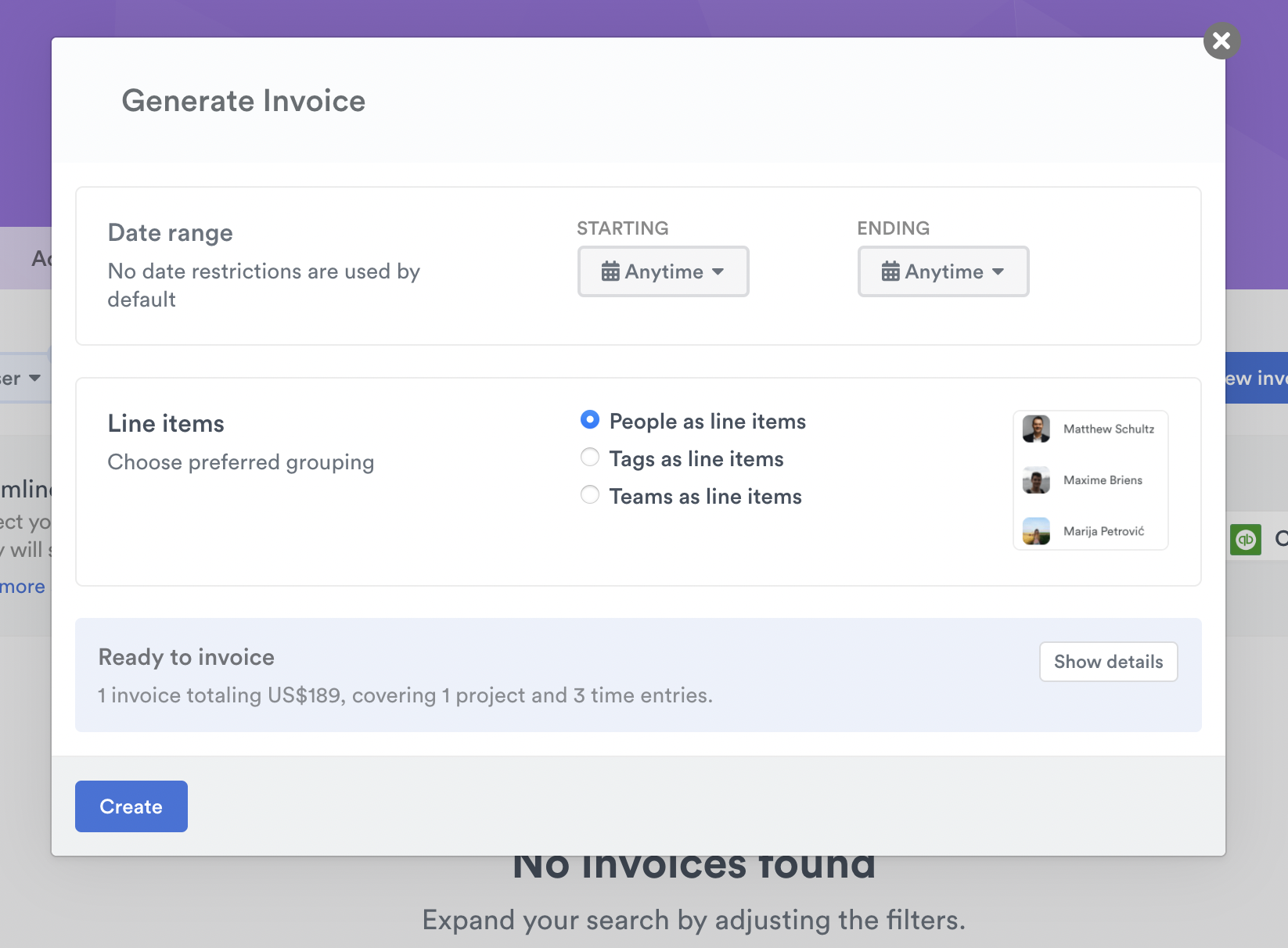Select the Tags as line items option
Viewport: 1288px width, 948px height.
(x=589, y=457)
